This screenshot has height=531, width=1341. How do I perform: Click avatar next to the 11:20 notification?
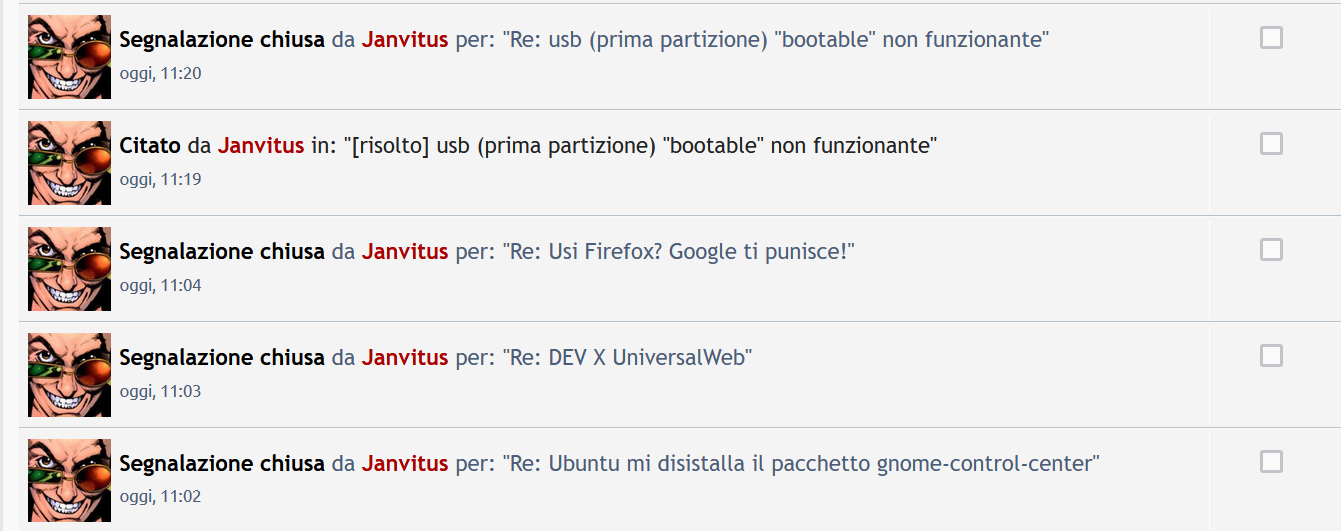click(69, 57)
